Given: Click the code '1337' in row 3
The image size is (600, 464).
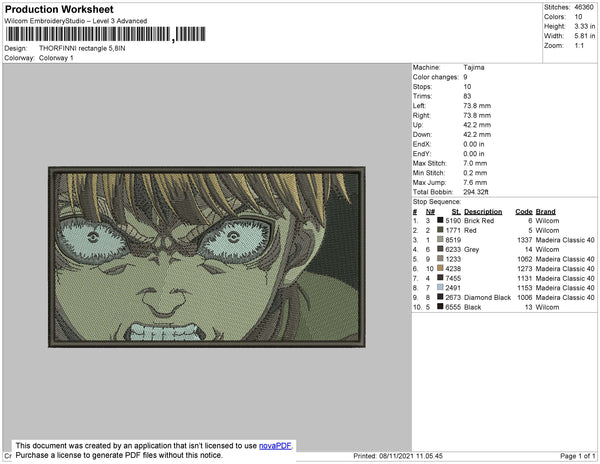Looking at the screenshot, I should point(525,240).
